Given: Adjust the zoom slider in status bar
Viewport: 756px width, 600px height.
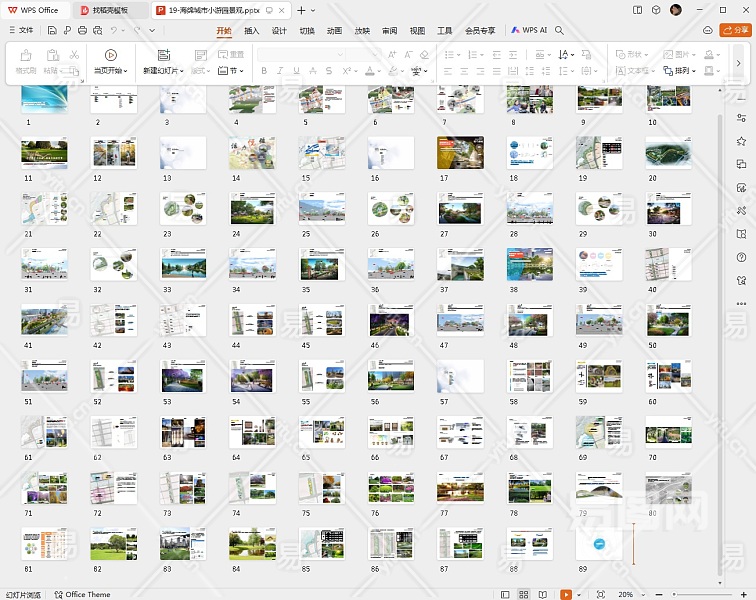Looking at the screenshot, I should pos(675,594).
